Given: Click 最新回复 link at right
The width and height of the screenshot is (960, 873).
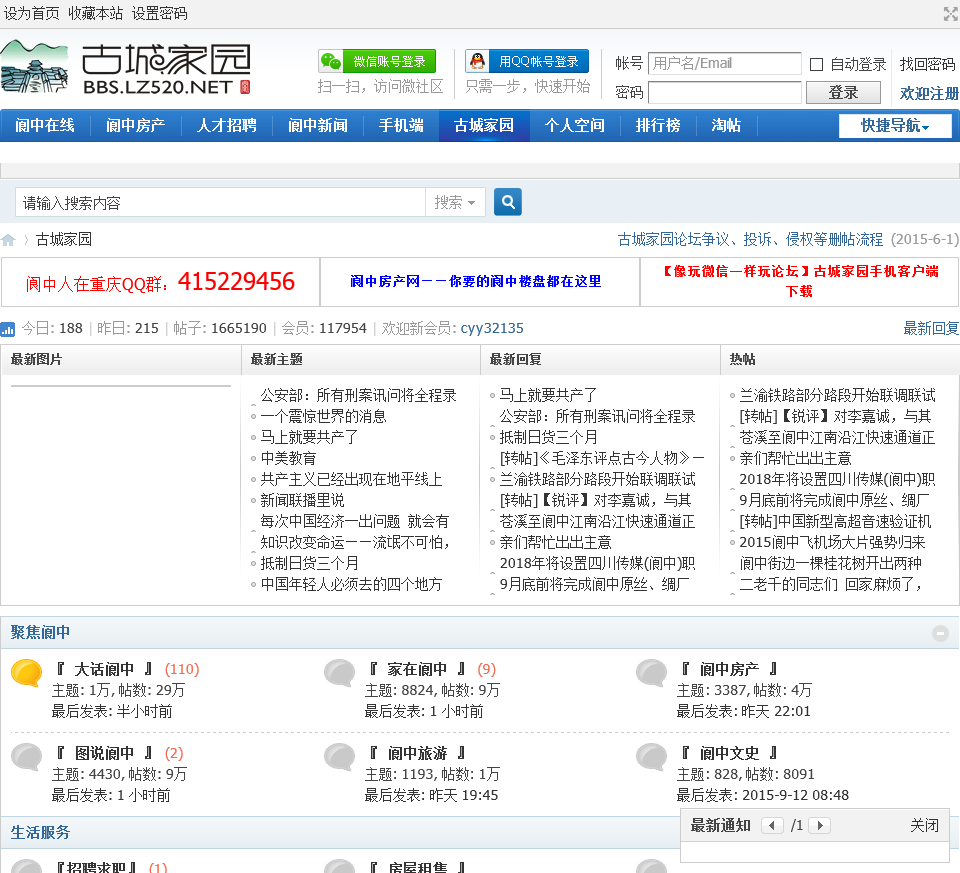Looking at the screenshot, I should (931, 328).
